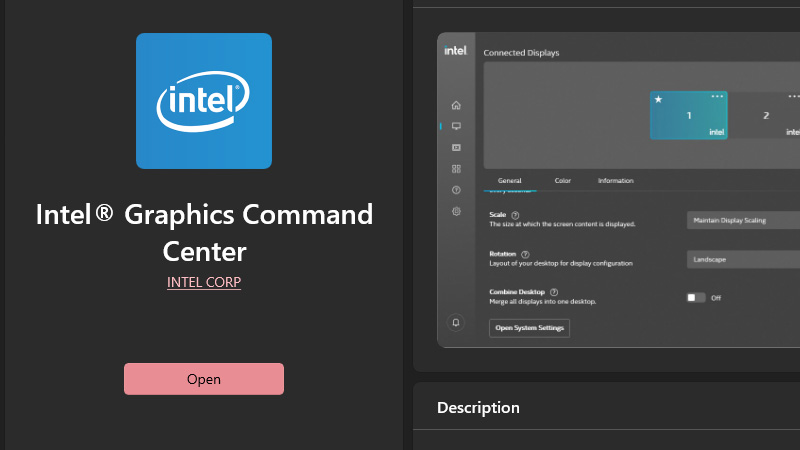Switch to the Information tab

click(x=616, y=181)
